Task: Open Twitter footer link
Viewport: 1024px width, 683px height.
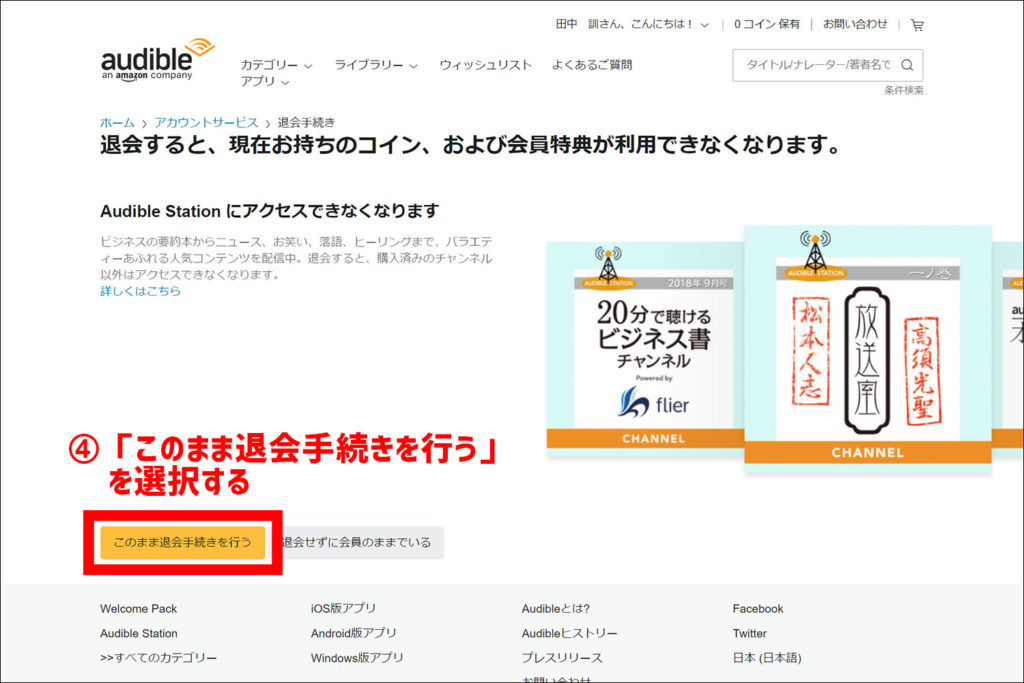Action: [x=749, y=633]
